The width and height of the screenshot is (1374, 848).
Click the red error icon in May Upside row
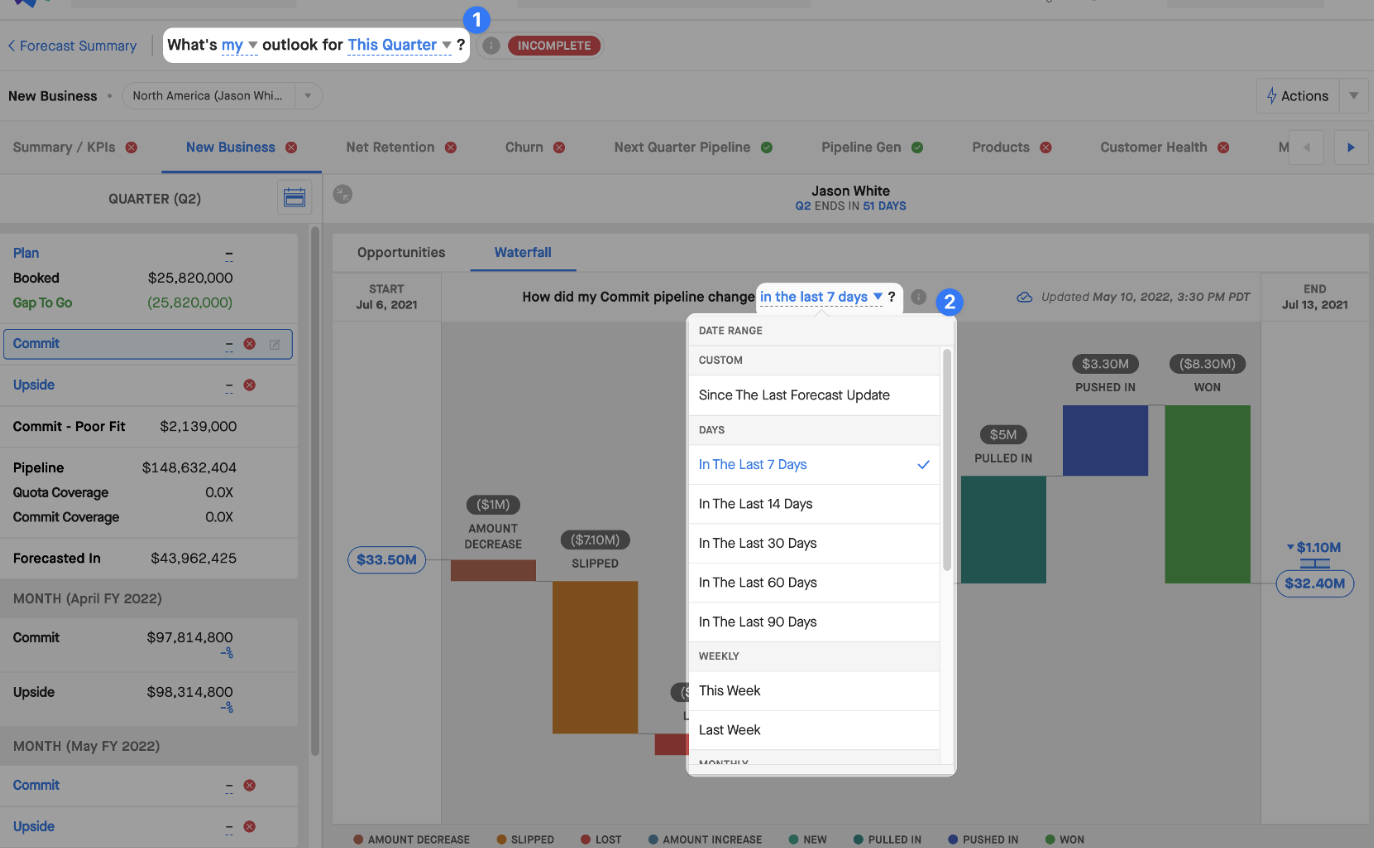tap(250, 827)
